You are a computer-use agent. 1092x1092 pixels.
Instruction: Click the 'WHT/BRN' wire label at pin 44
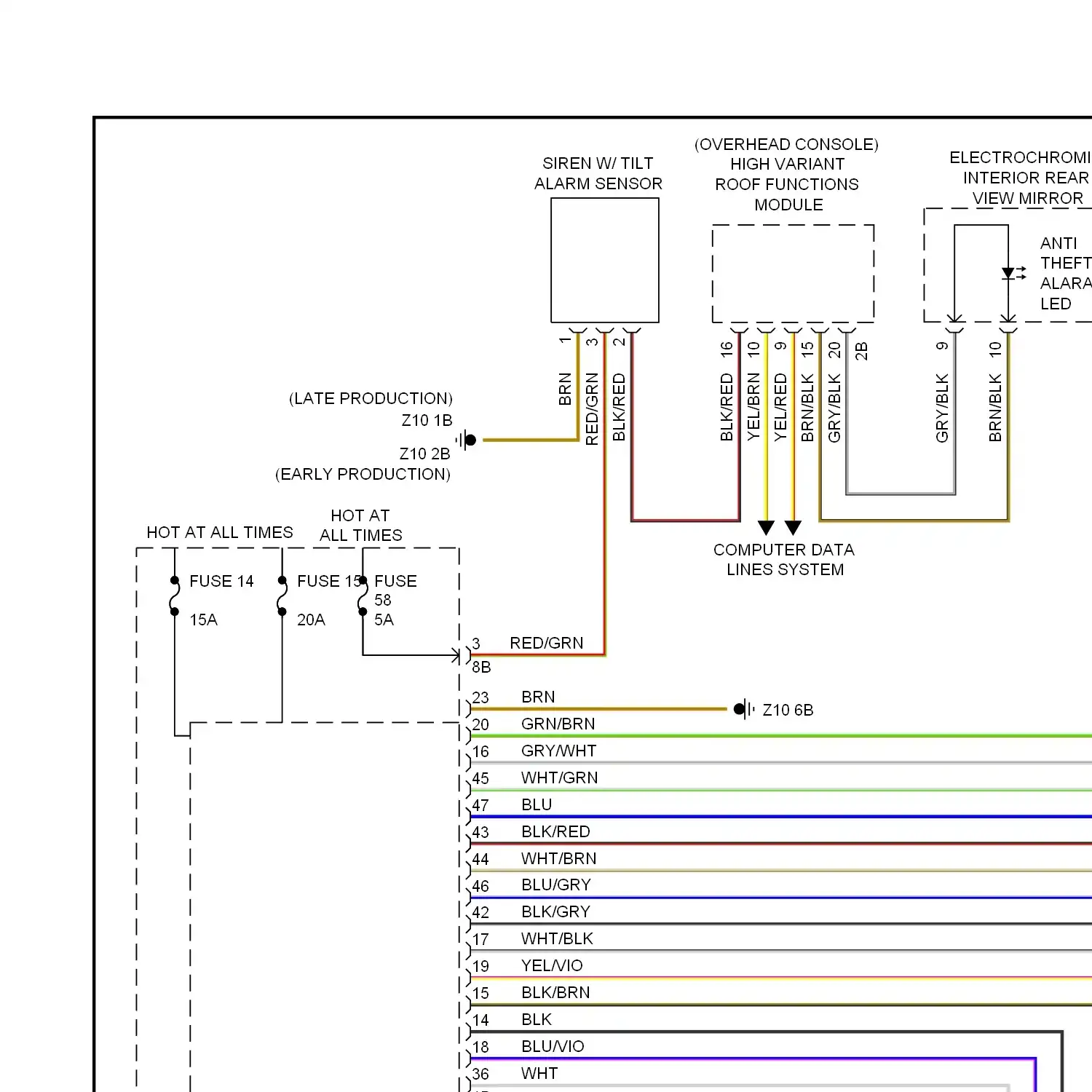pos(558,858)
